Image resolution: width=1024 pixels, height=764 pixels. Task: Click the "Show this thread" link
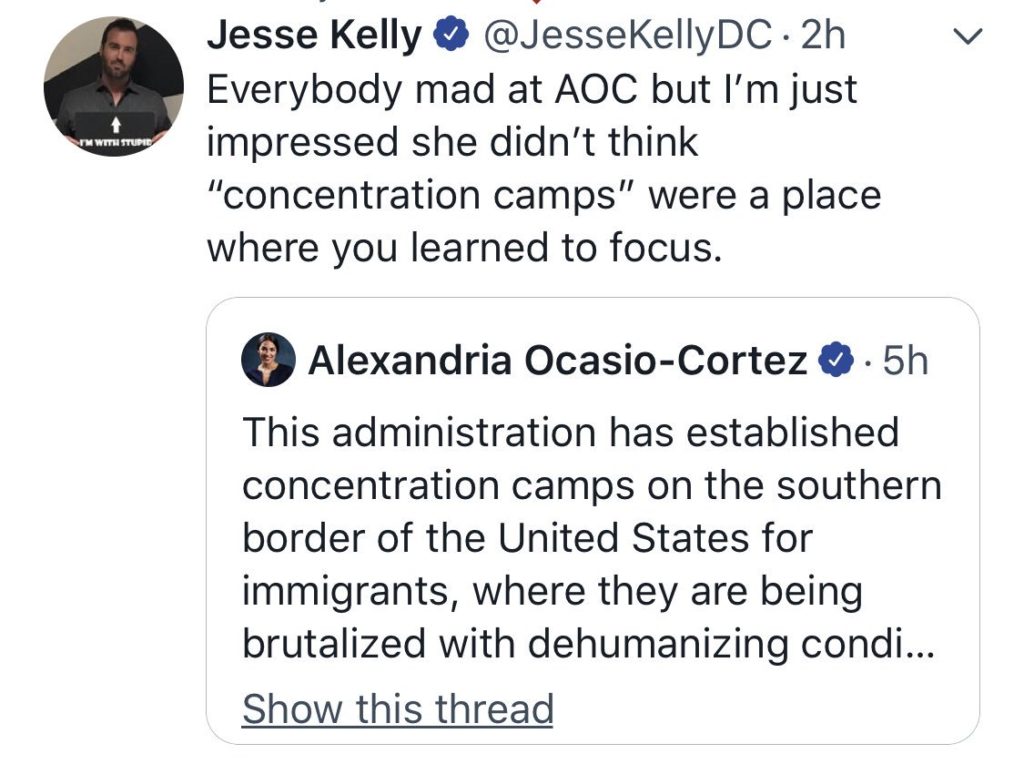[397, 708]
